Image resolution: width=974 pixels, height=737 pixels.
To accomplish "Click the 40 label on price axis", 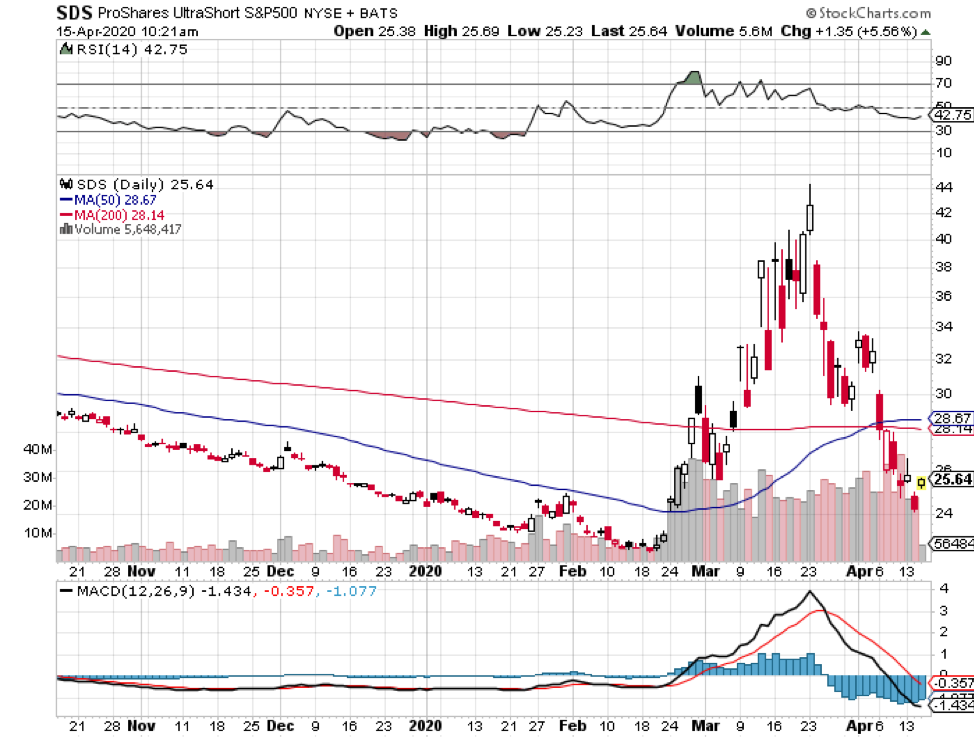I will (944, 239).
